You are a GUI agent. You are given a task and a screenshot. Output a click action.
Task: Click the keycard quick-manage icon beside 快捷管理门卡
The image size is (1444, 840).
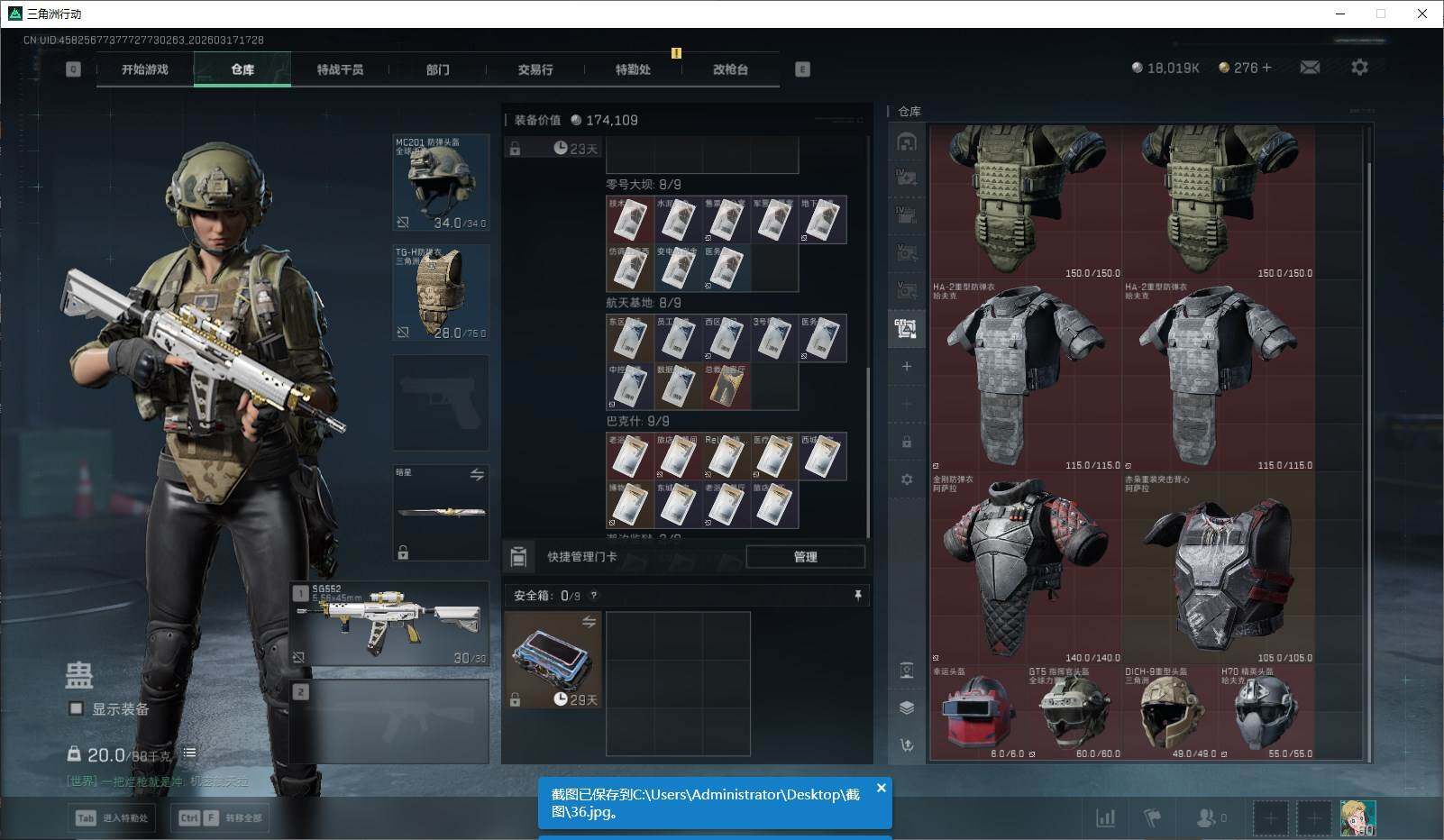tap(518, 557)
